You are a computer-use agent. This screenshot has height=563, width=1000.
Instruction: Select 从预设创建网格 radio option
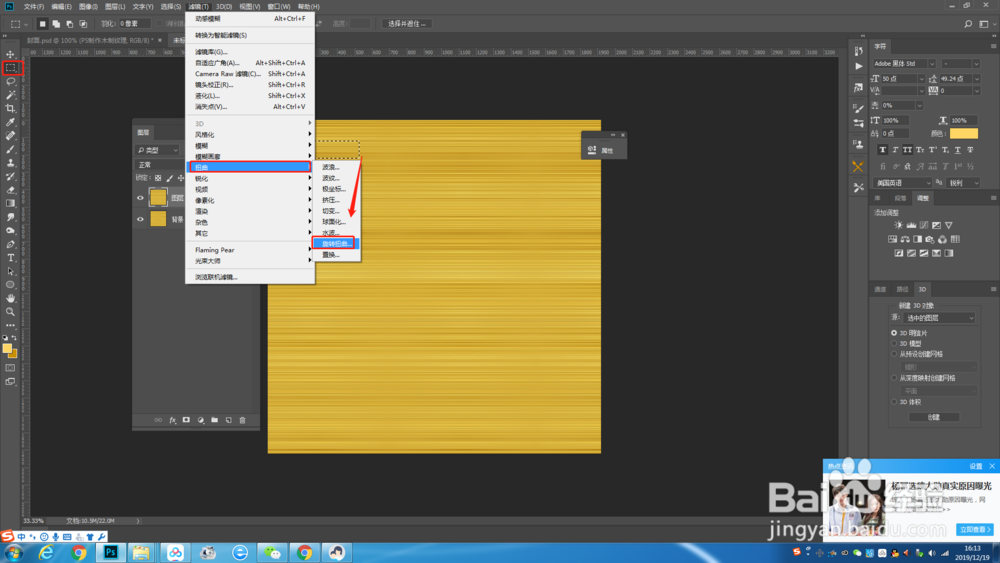click(x=894, y=354)
